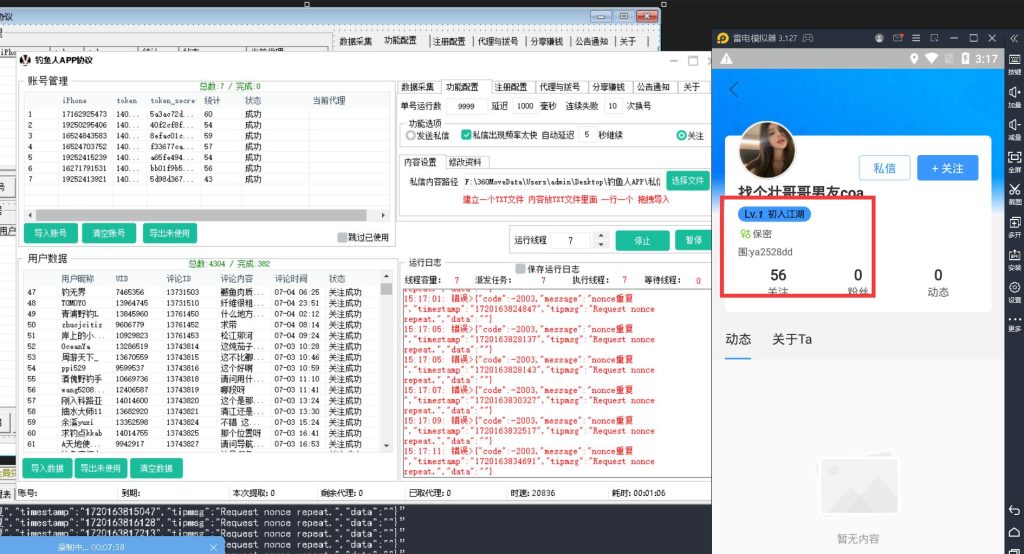The width and height of the screenshot is (1024, 554).
Task: Collapse the emulator sidebar with double chevron
Action: click(1014, 39)
